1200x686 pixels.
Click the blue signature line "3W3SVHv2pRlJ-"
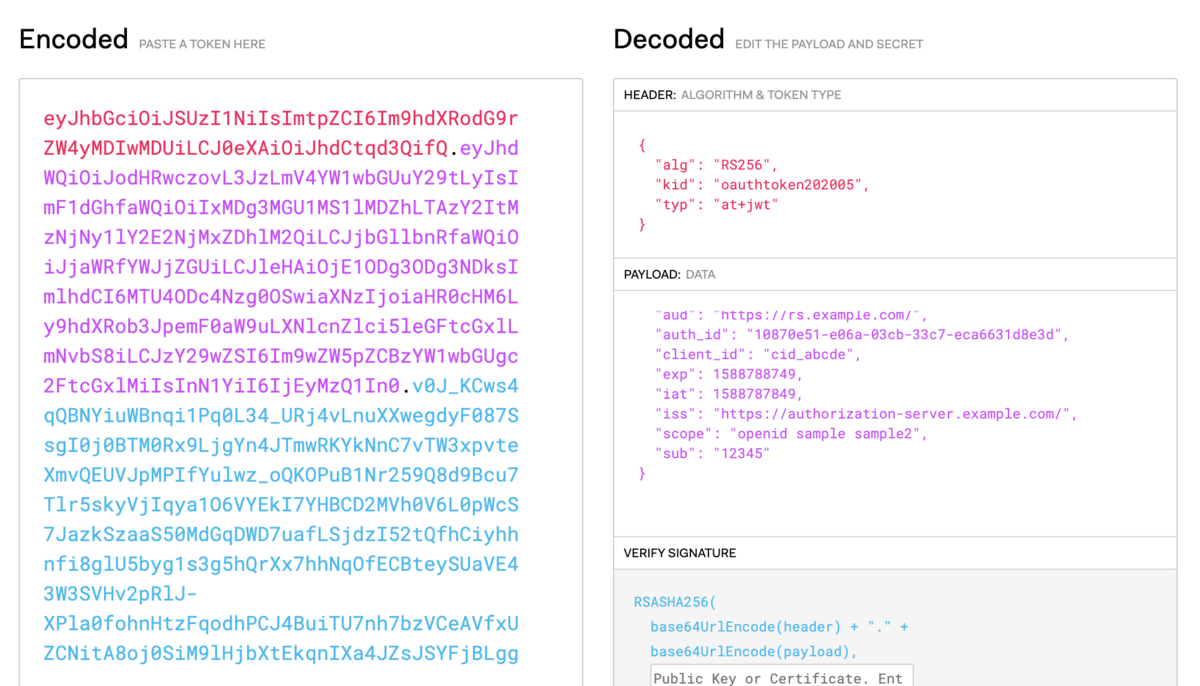[120, 594]
